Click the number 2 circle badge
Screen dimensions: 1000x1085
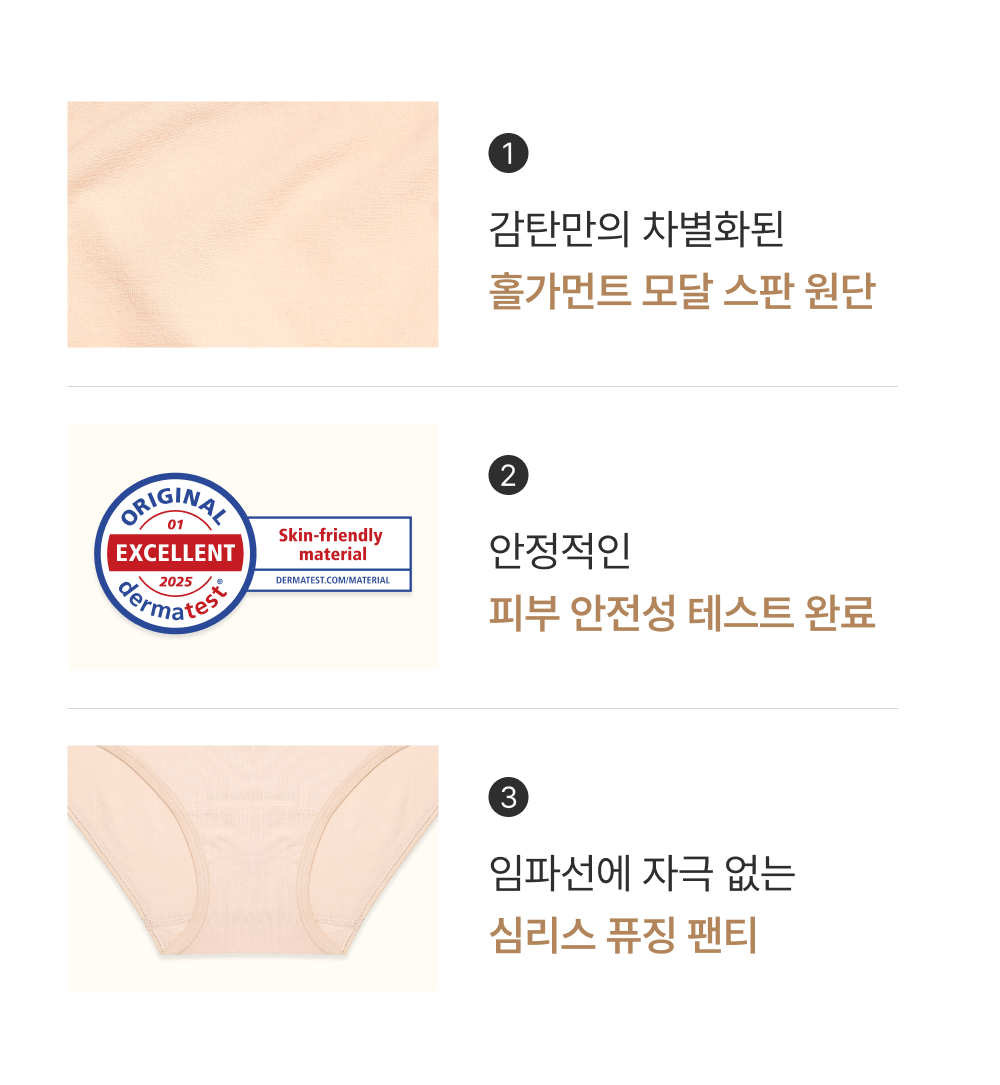pos(508,475)
